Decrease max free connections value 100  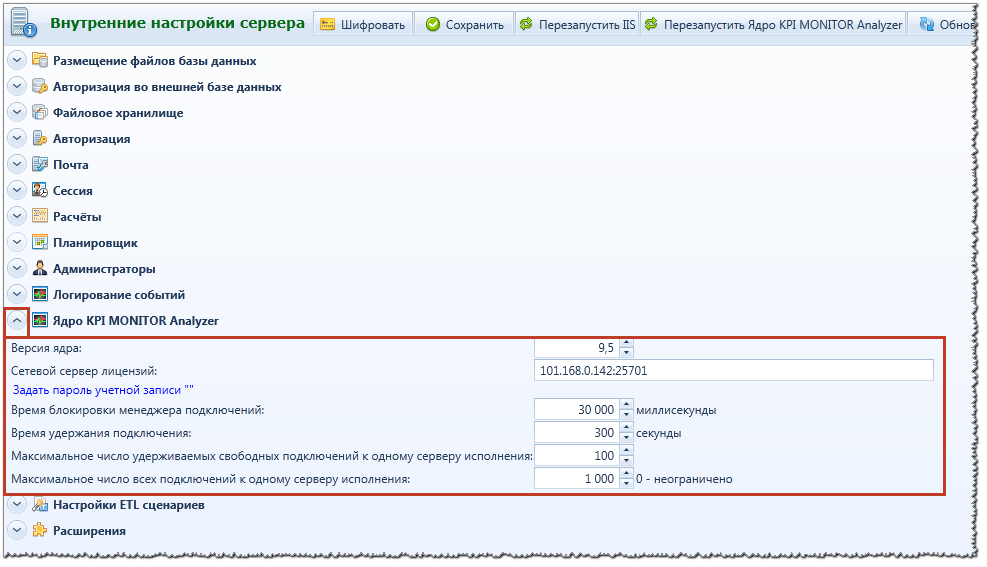(626, 461)
